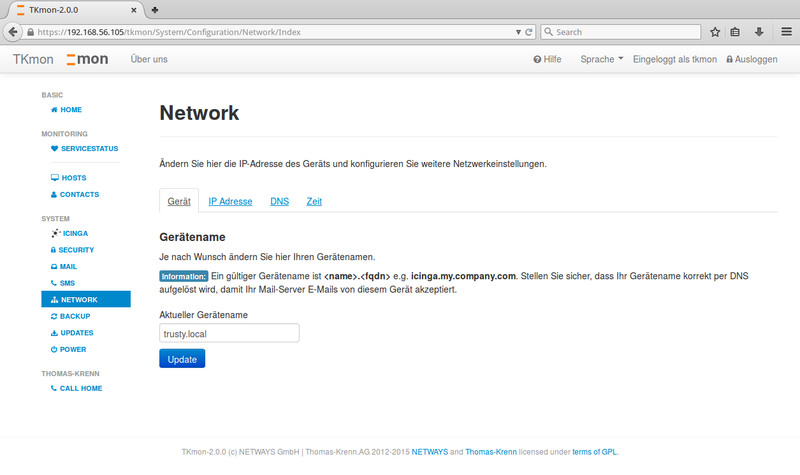The image size is (800, 475).
Task: Open BACKUP in the sidebar
Action: pyautogui.click(x=70, y=316)
